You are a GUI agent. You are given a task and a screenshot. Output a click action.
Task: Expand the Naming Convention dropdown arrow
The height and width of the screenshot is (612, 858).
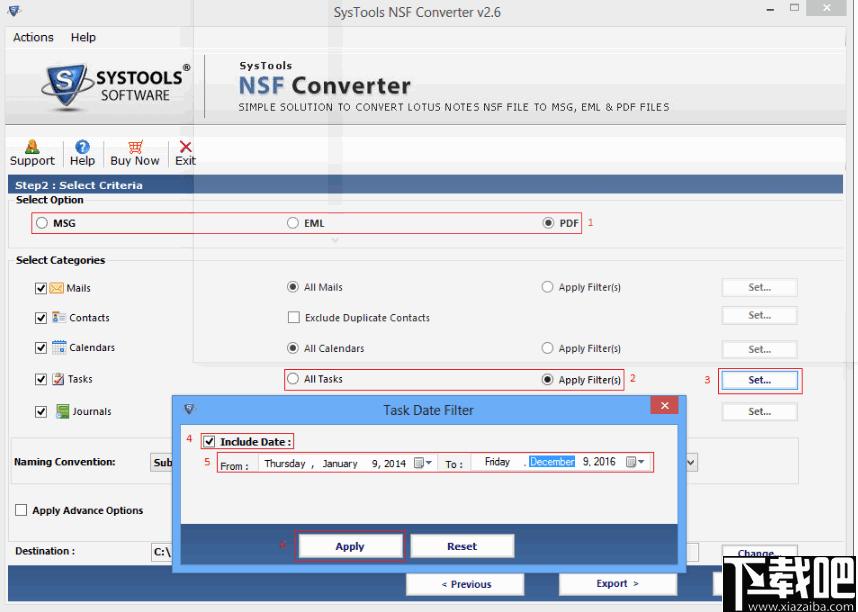[x=691, y=463]
